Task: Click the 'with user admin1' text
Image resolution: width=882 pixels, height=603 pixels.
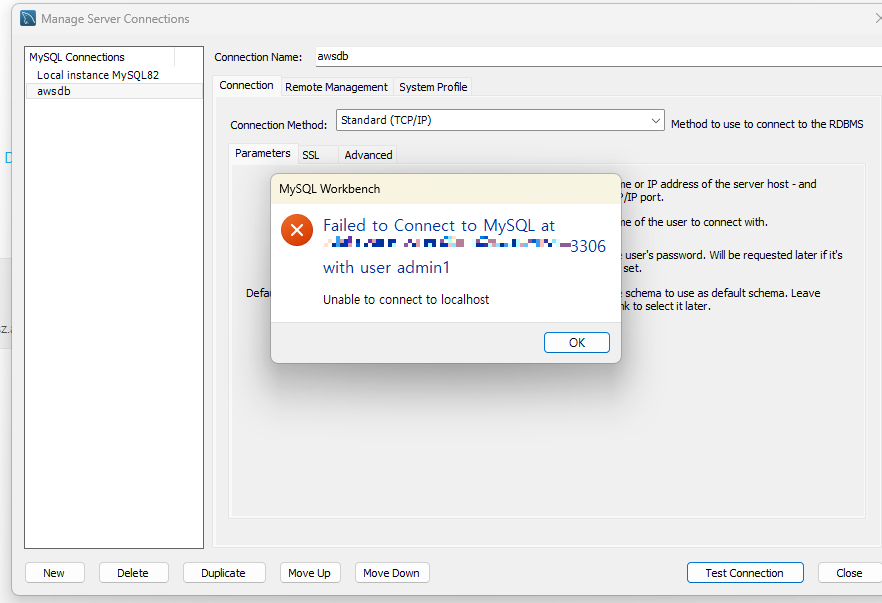Action: 386,267
